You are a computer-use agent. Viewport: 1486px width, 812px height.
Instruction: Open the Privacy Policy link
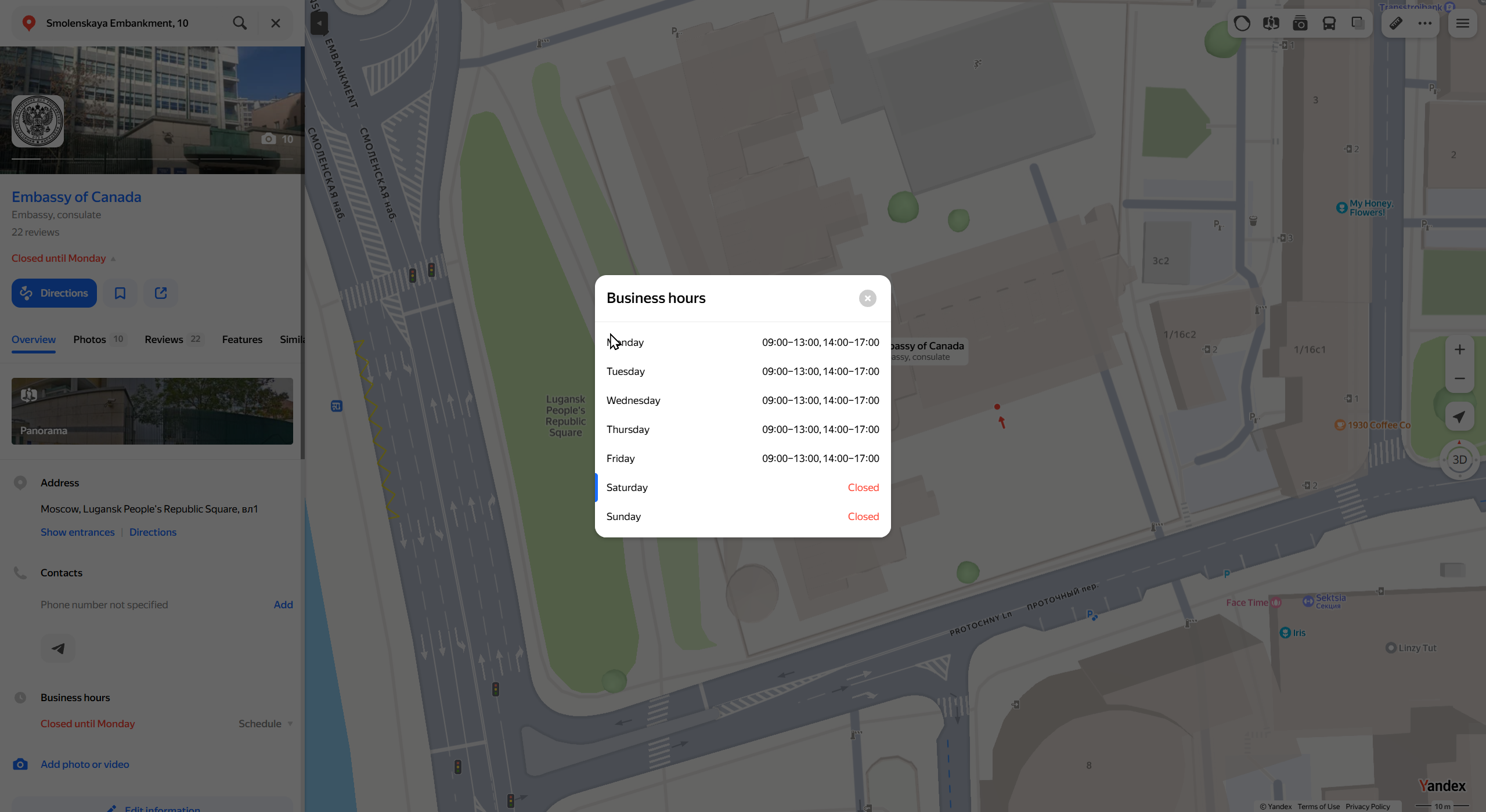click(1368, 806)
